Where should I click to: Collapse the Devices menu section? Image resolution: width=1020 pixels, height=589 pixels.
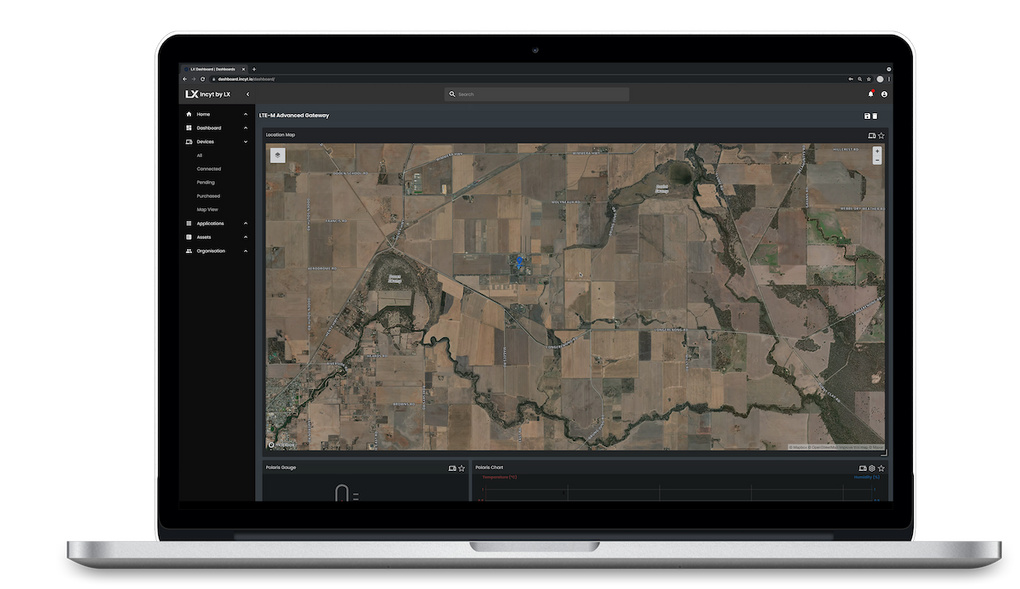pyautogui.click(x=245, y=142)
